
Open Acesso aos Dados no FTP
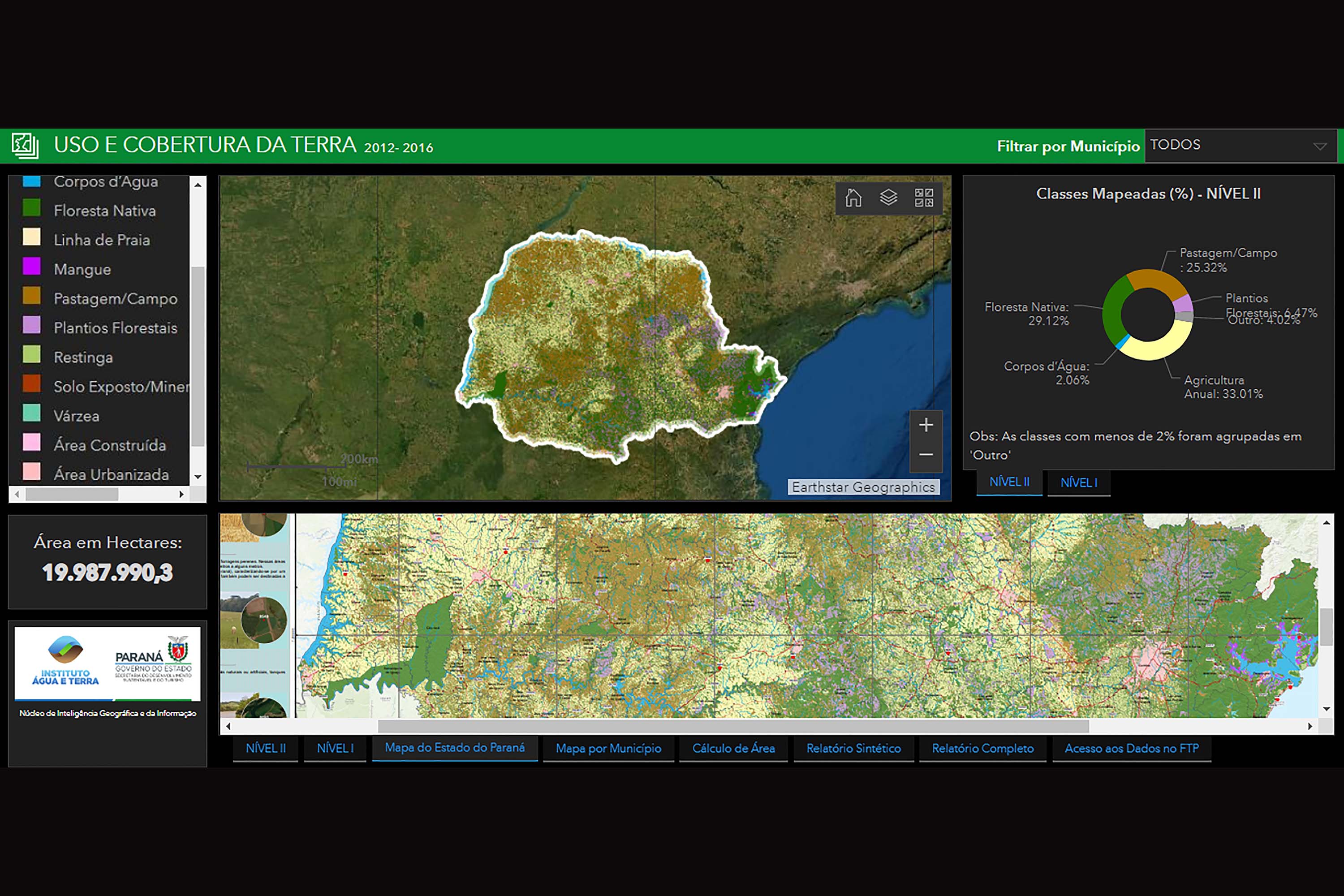pyautogui.click(x=1132, y=749)
